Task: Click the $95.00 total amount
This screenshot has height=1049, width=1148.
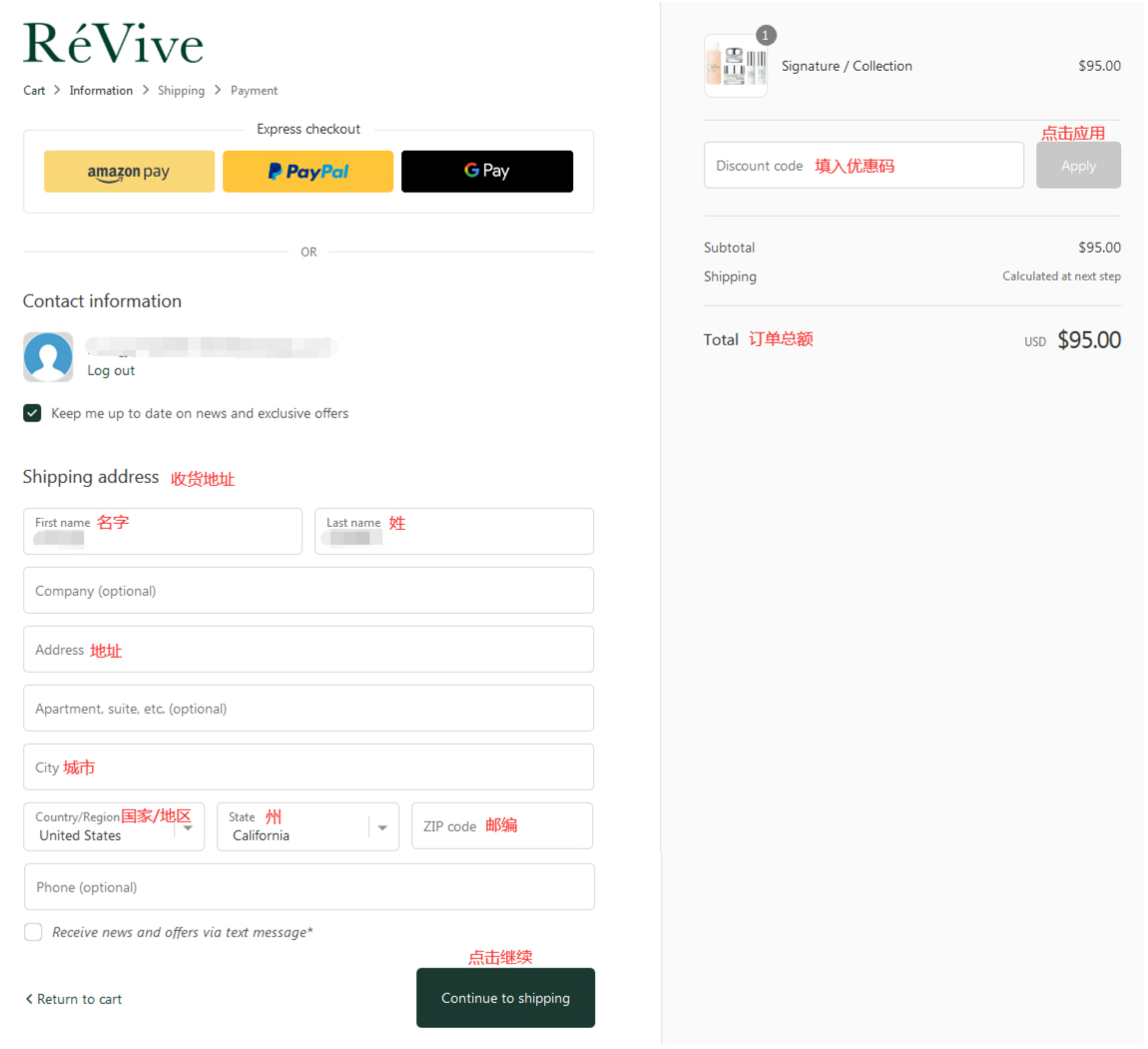Action: 1089,340
